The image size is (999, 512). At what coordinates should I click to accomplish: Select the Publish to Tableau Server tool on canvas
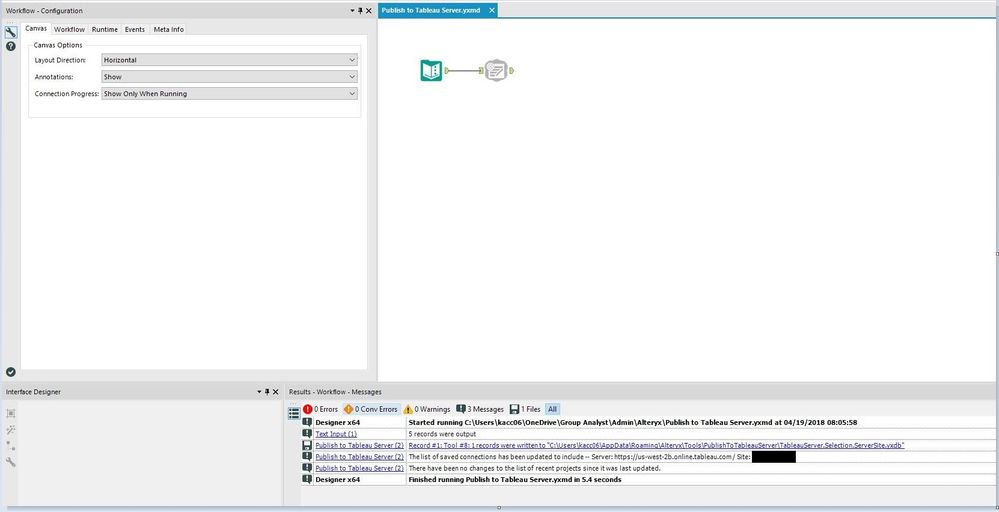(x=496, y=70)
